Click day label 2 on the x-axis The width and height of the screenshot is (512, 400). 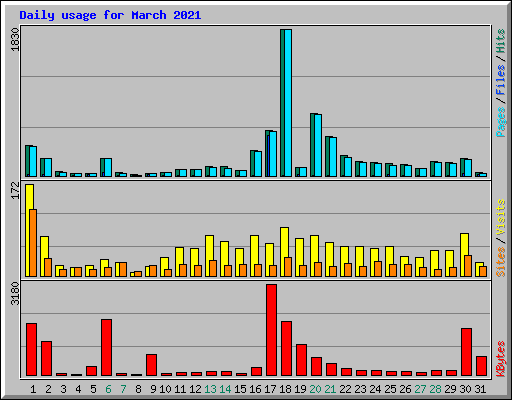(x=48, y=389)
